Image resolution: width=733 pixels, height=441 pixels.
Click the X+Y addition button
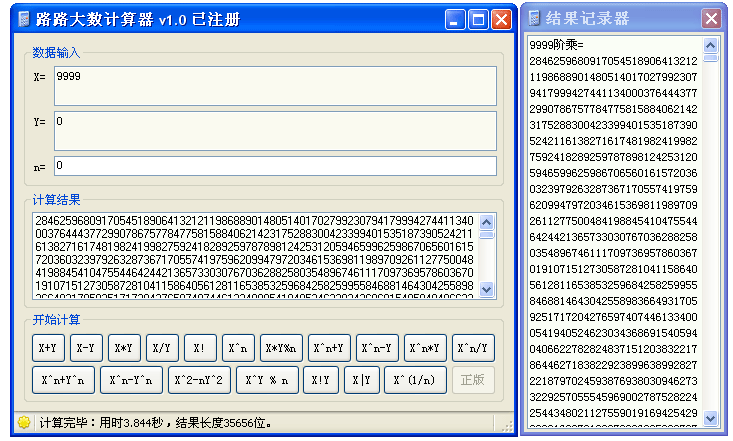[x=49, y=348]
